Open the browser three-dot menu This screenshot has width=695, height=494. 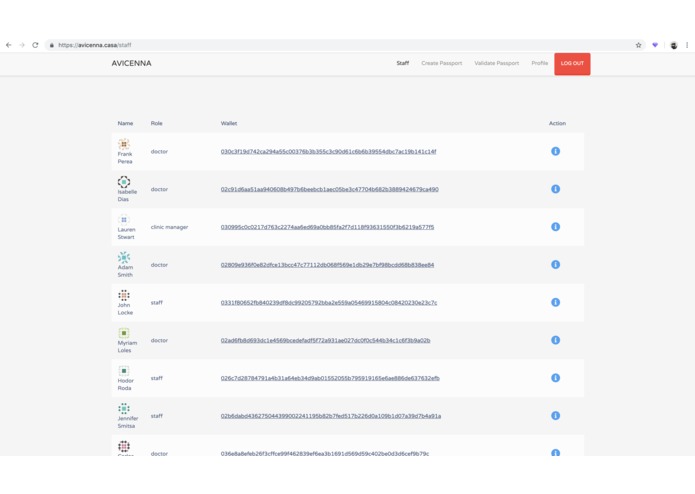(687, 45)
